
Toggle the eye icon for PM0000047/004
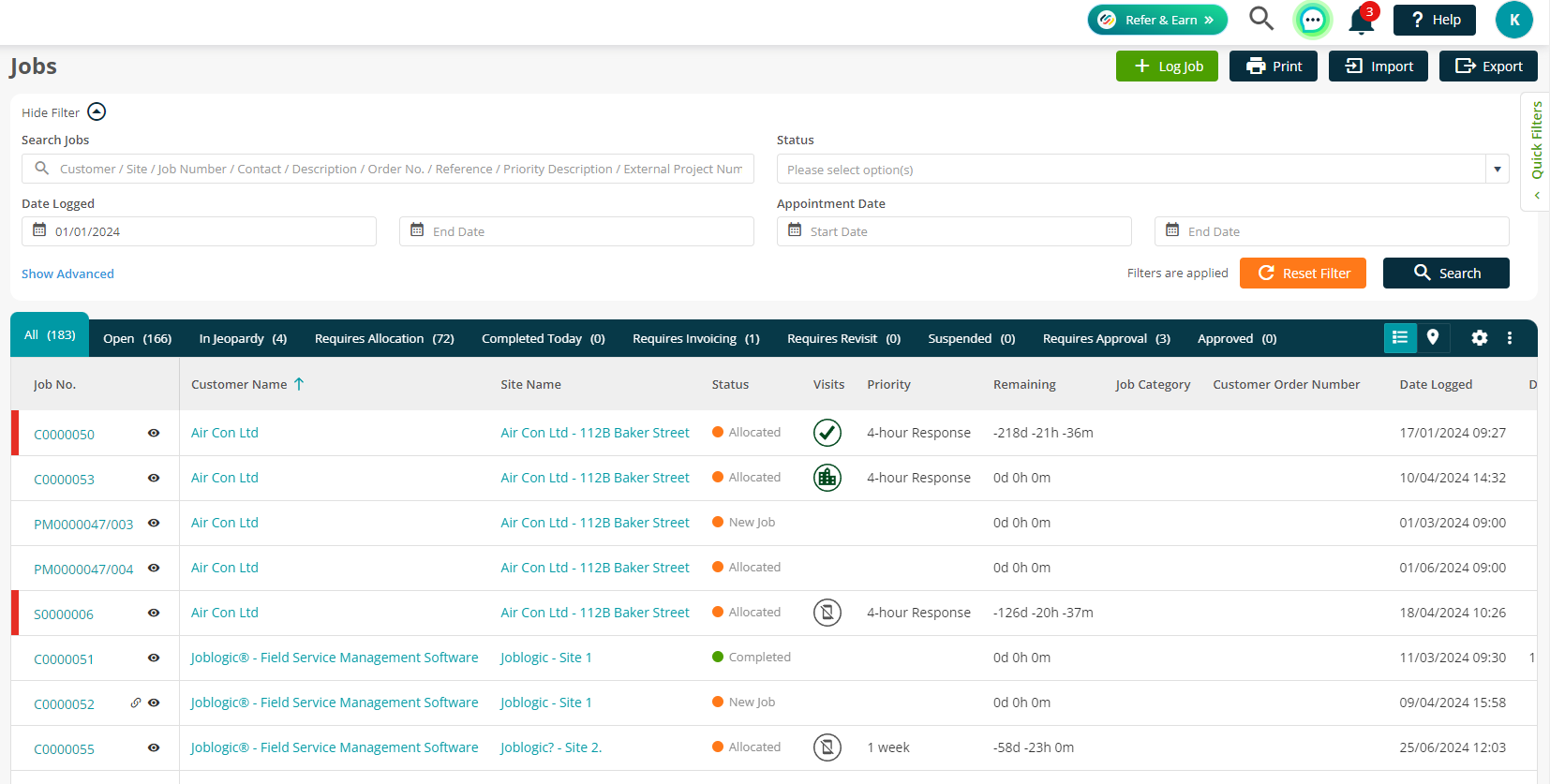(154, 568)
